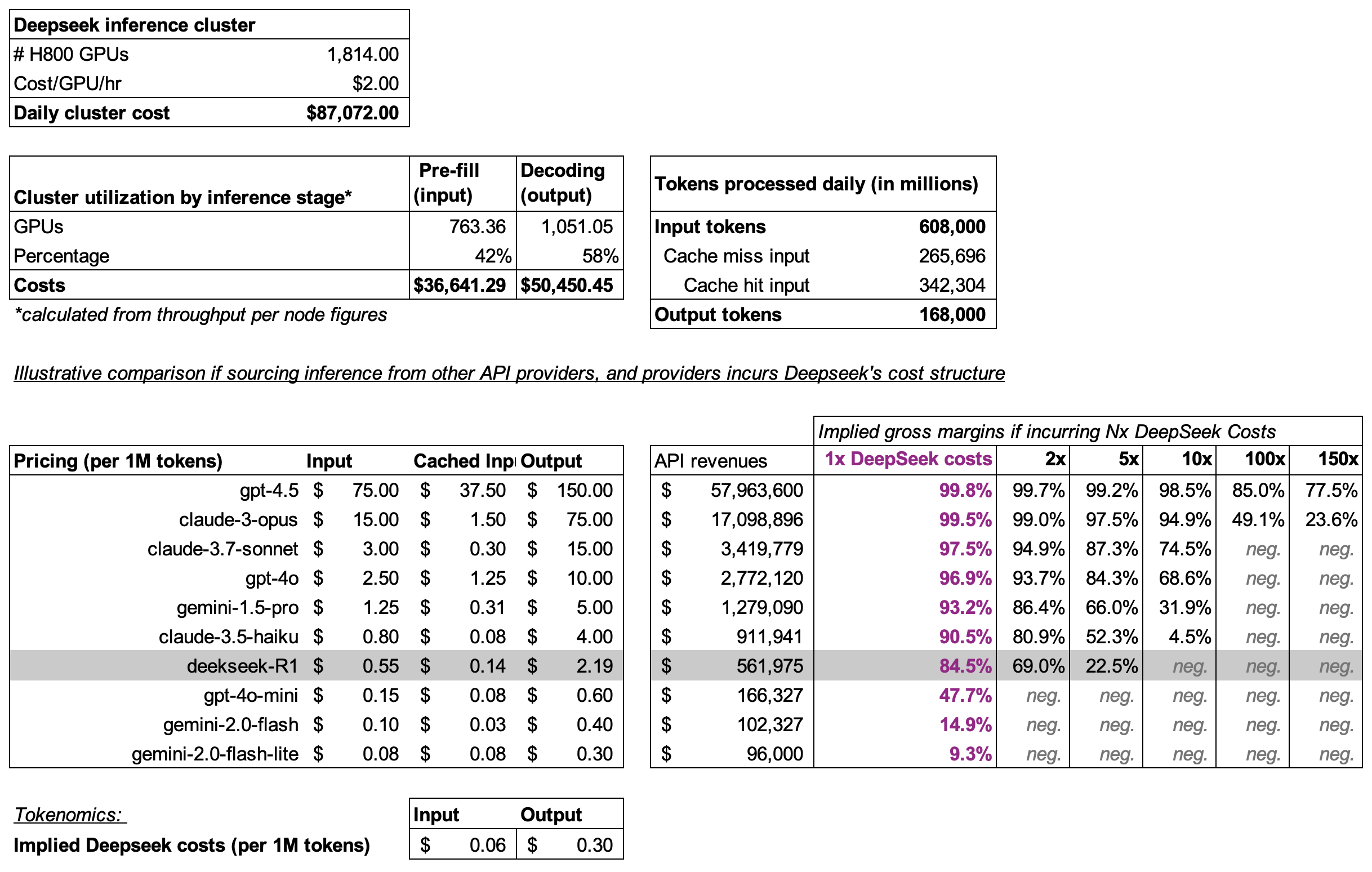This screenshot has width=1372, height=872.
Task: Click the Decoding costs $50,450.45
Action: pos(567,285)
